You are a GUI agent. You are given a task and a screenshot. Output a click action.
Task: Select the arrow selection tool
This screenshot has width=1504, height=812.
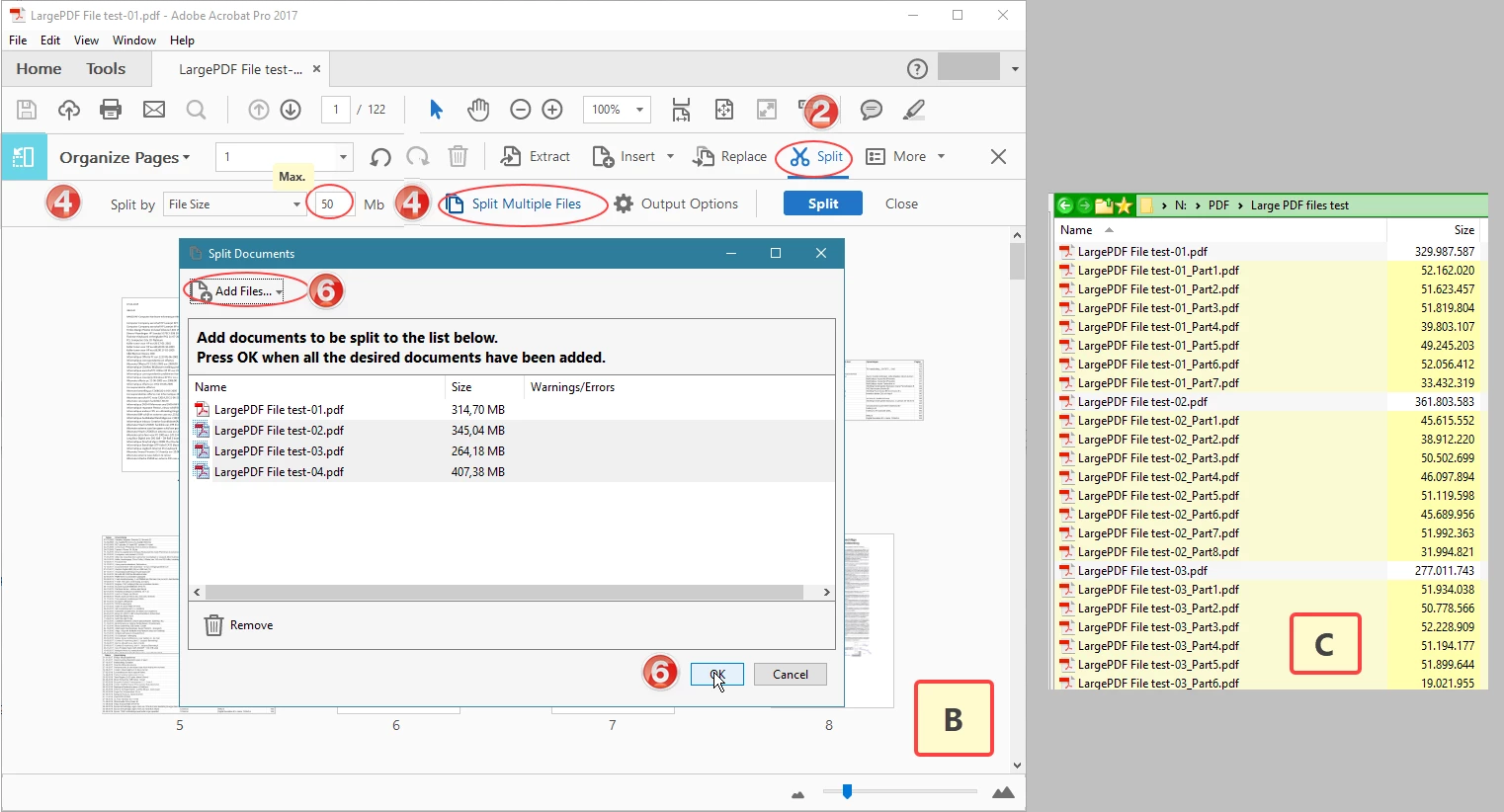436,110
